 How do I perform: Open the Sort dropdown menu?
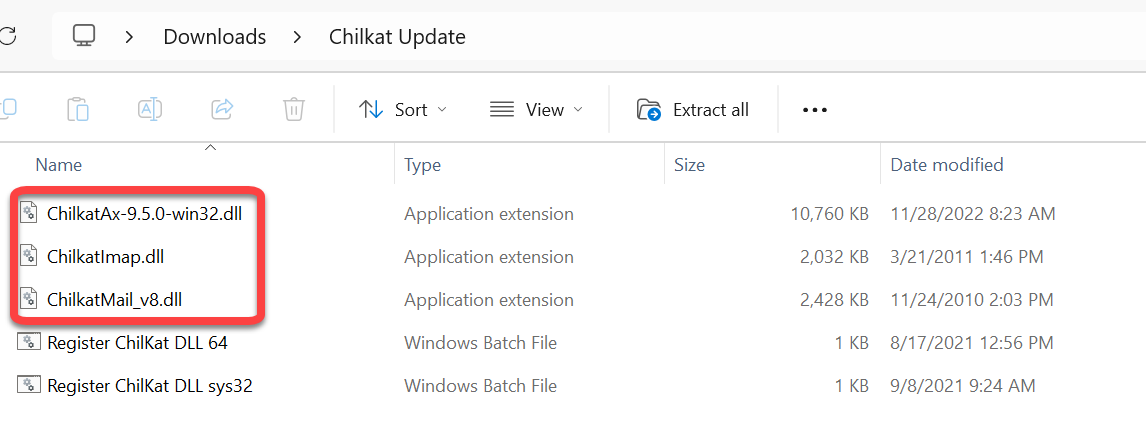point(402,110)
